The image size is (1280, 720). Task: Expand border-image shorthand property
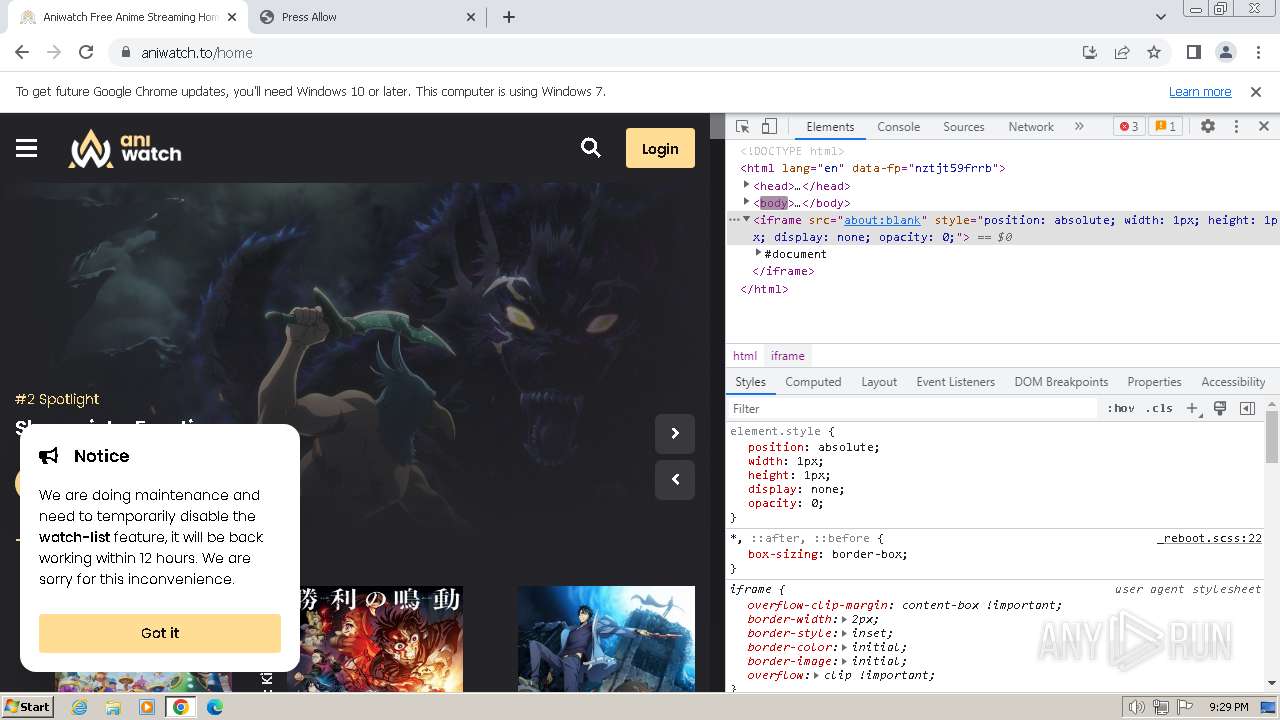(x=844, y=661)
